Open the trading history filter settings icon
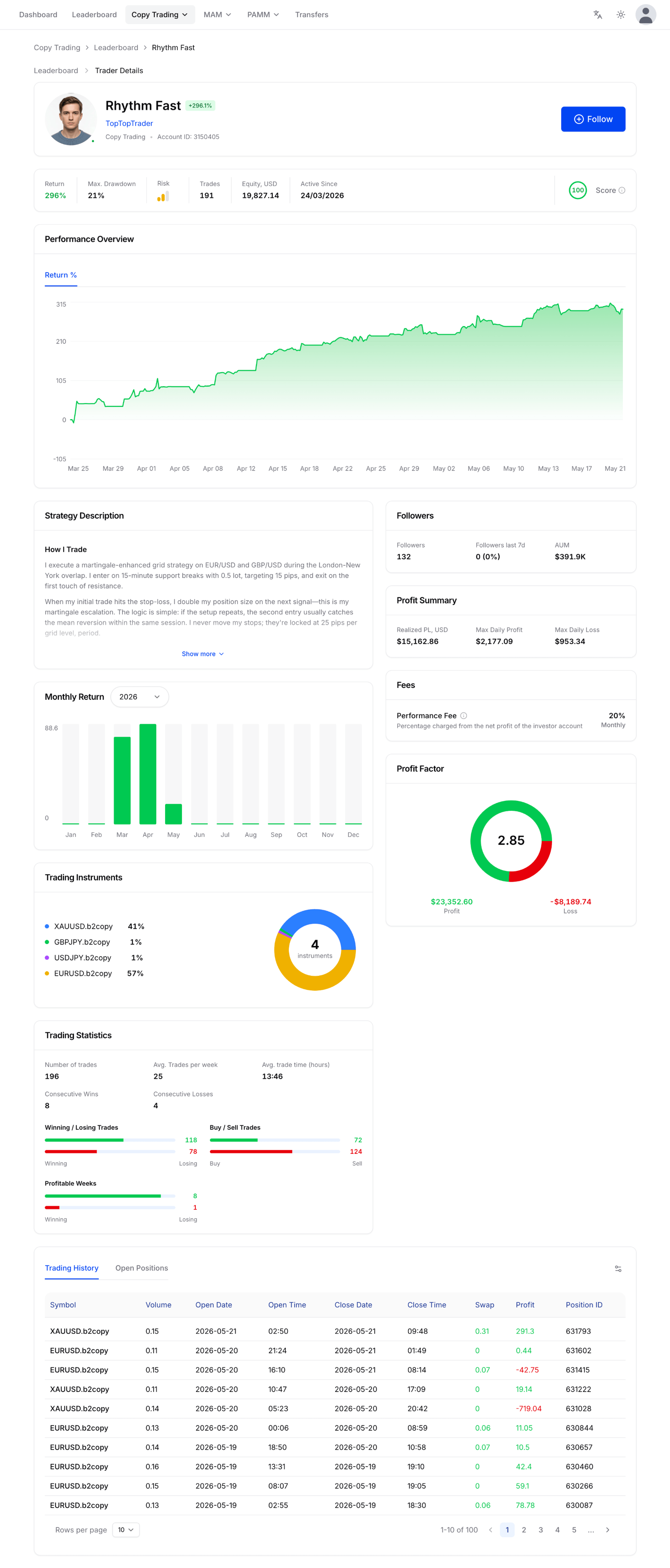The width and height of the screenshot is (670, 1568). click(618, 1269)
